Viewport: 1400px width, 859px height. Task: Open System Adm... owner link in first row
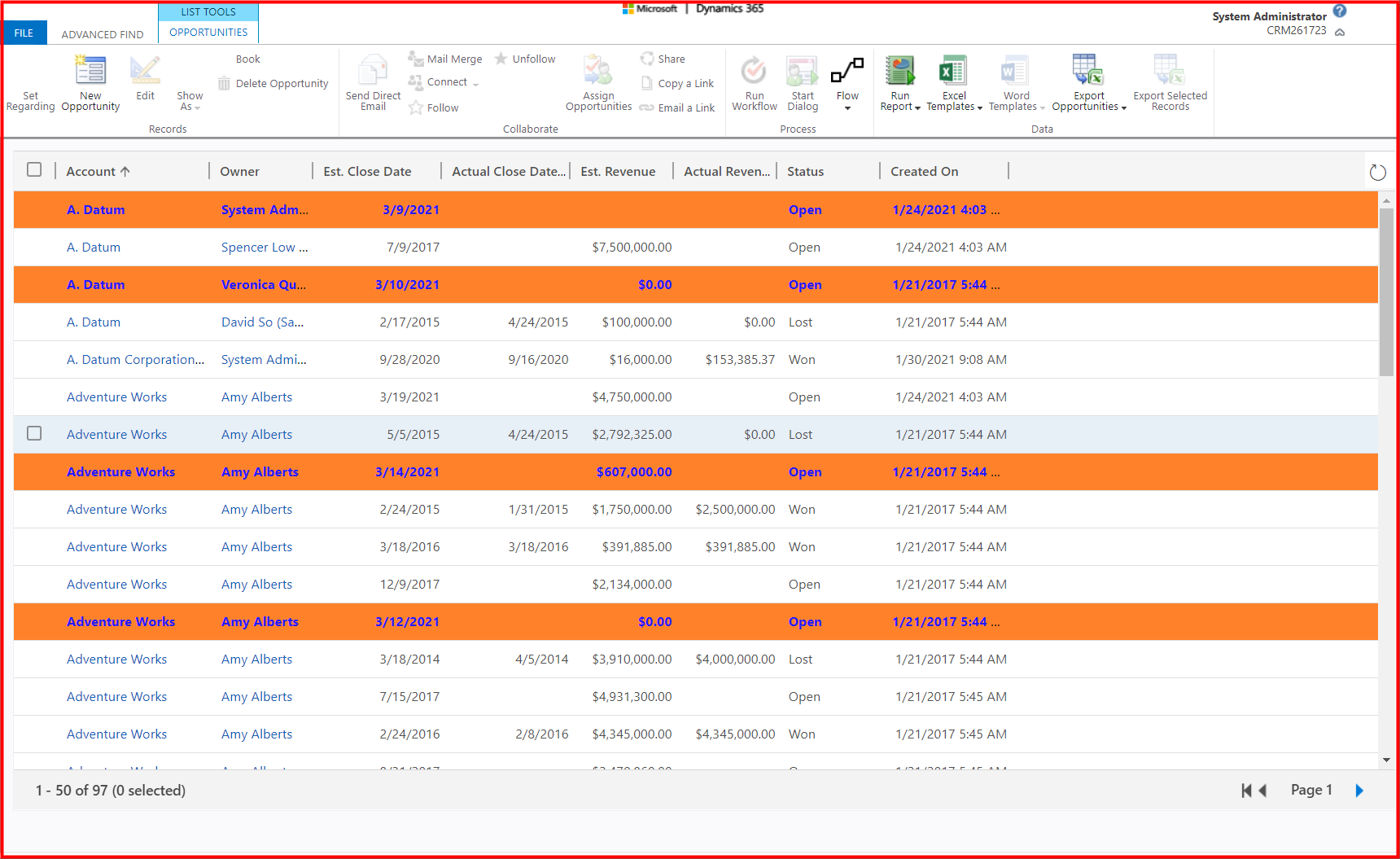click(x=265, y=209)
